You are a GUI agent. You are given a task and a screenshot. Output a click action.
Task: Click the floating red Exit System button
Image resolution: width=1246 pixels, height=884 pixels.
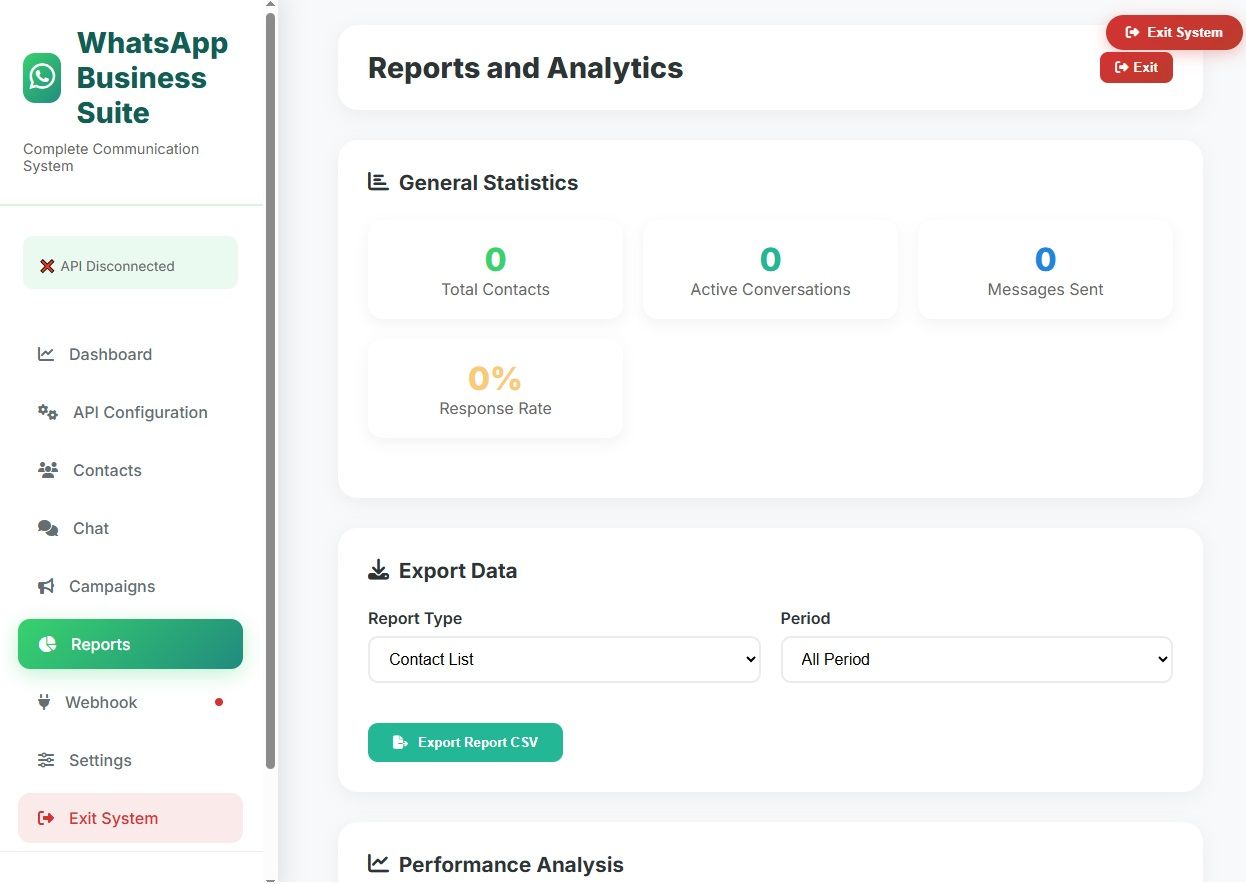coord(1173,32)
